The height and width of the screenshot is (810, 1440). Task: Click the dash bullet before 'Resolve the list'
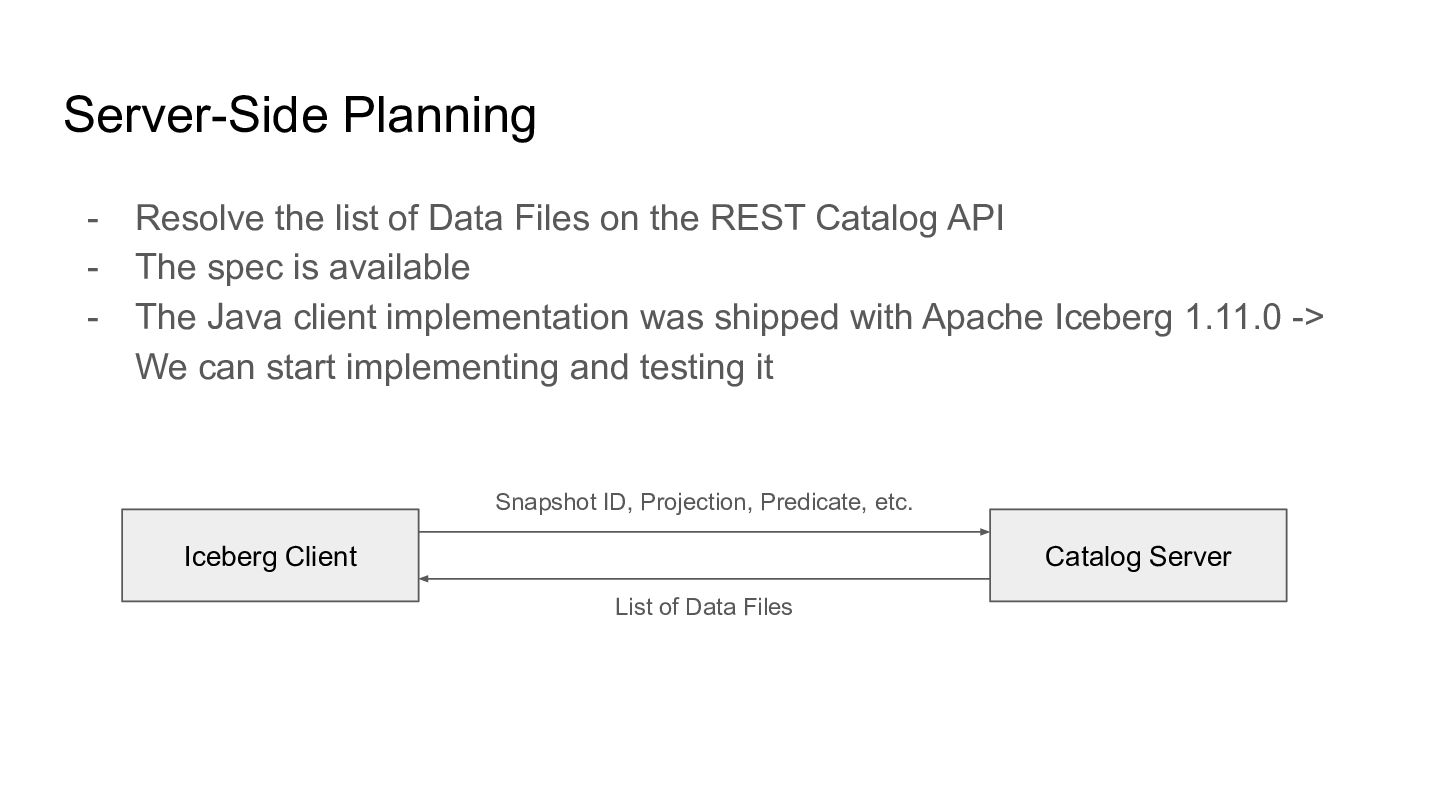pyautogui.click(x=93, y=218)
